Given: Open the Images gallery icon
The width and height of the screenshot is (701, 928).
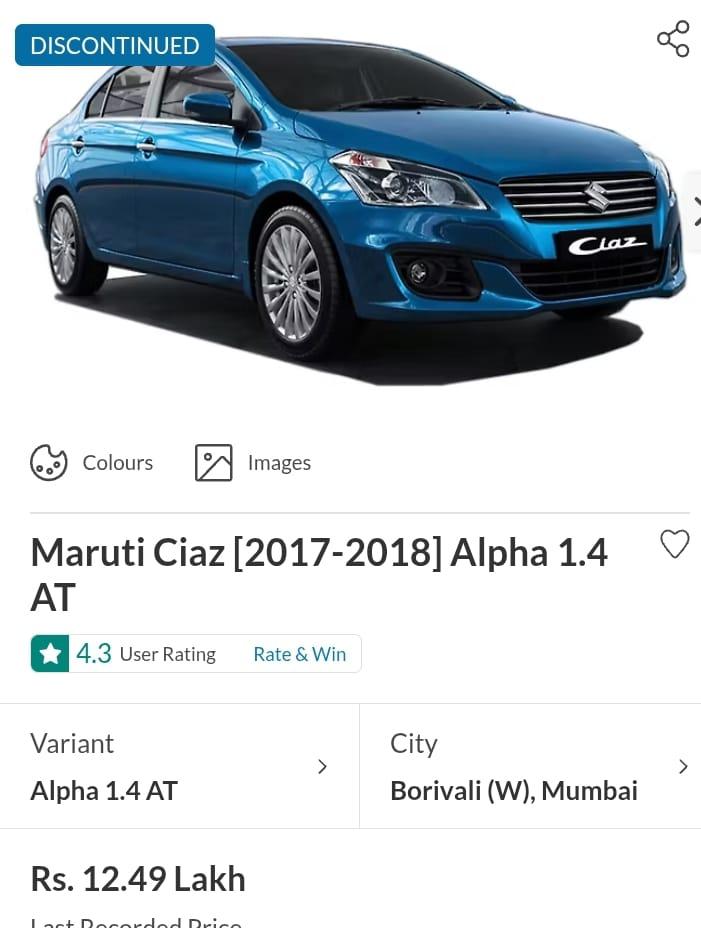Looking at the screenshot, I should coord(214,462).
